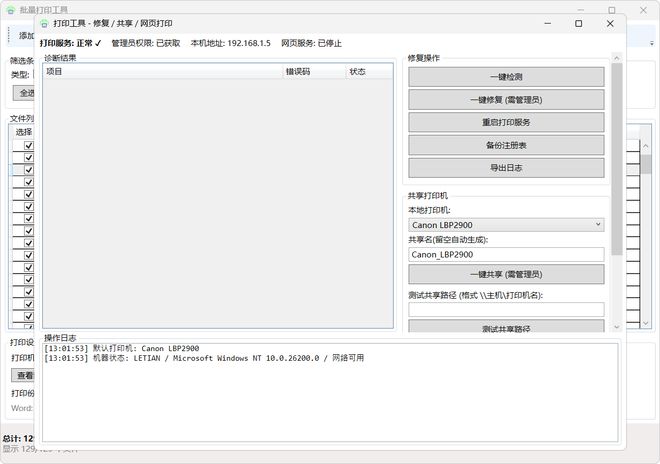Click 一键共享 (需管理员) button
The image size is (660, 464).
coord(506,275)
